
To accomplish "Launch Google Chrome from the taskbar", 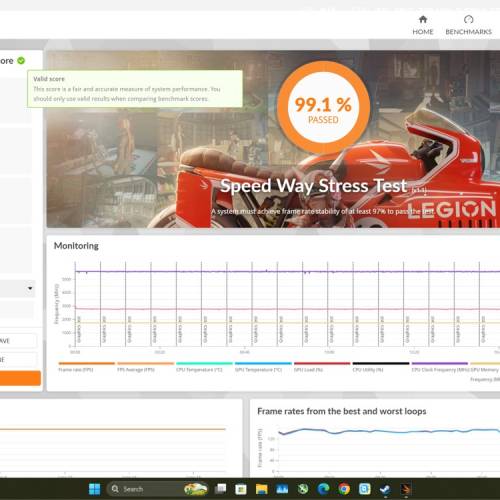I will pyautogui.click(x=344, y=489).
